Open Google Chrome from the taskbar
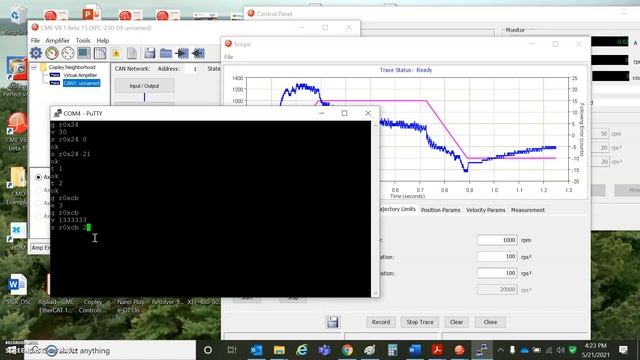Image resolution: width=640 pixels, height=360 pixels. click(347, 350)
